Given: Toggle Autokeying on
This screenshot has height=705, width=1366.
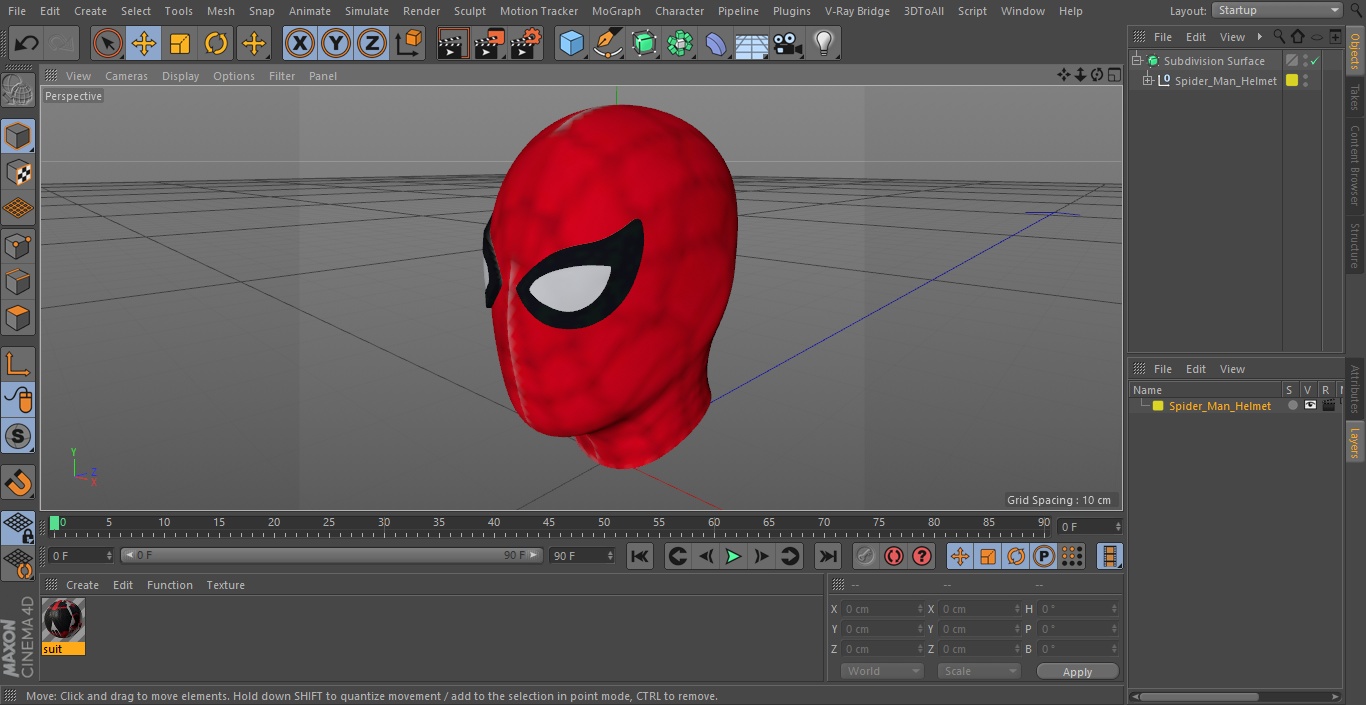Looking at the screenshot, I should tap(894, 556).
